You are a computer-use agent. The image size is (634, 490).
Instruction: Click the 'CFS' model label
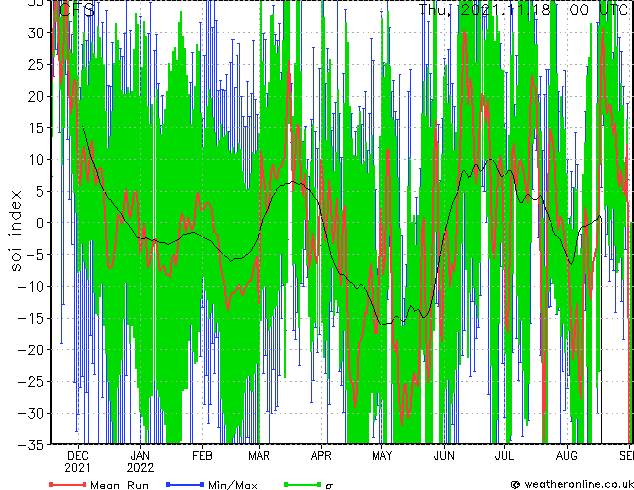pos(77,10)
